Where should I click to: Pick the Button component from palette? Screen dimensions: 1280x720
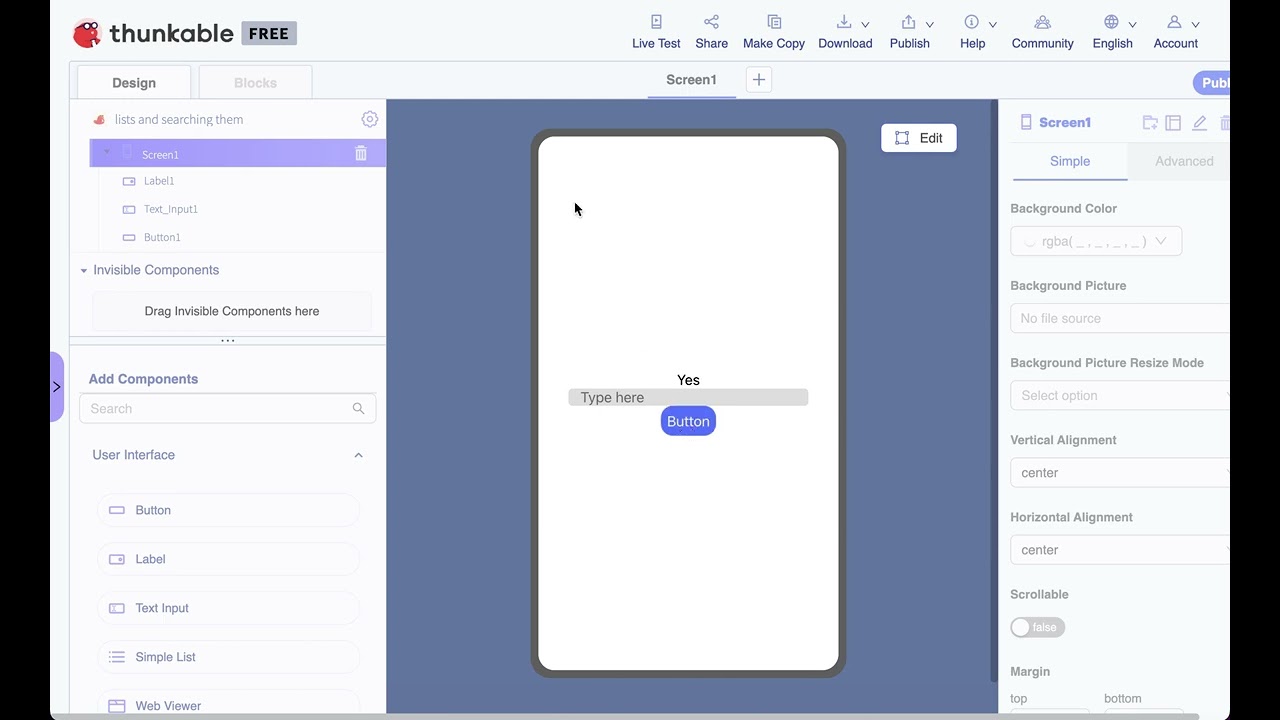point(228,510)
